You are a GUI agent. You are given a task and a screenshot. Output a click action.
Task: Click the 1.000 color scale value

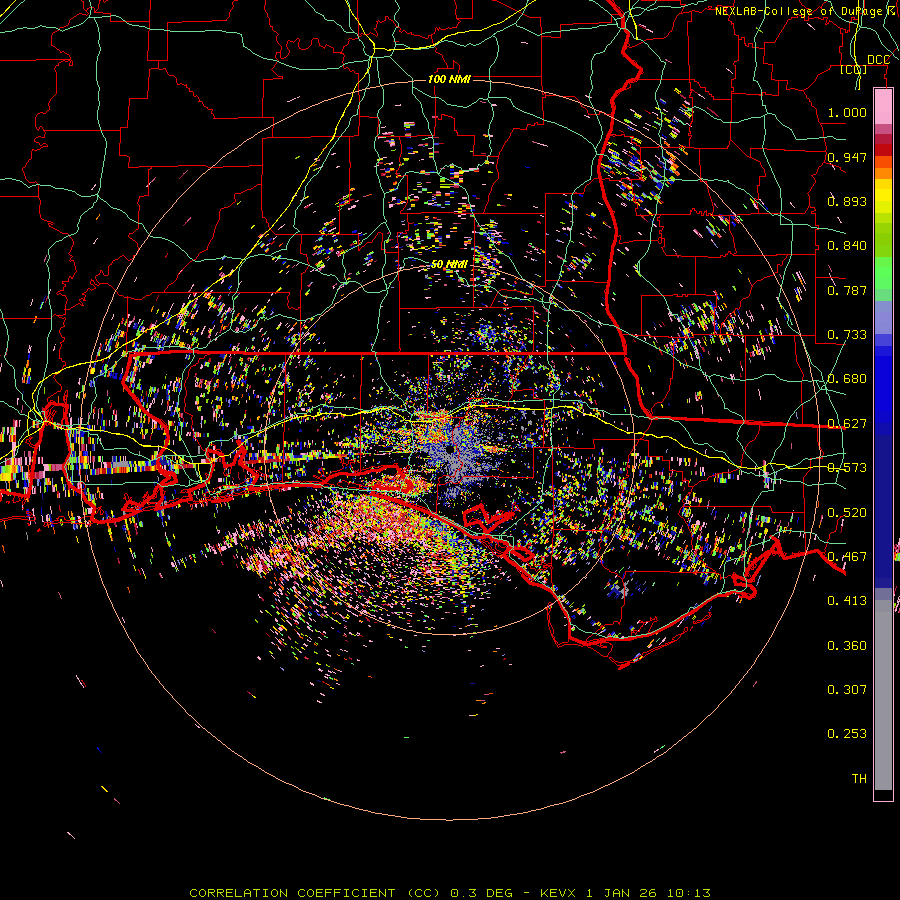coord(847,112)
